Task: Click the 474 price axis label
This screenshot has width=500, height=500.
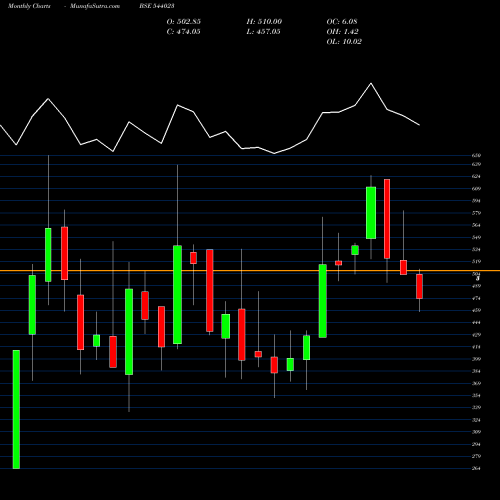Action: pos(476,298)
